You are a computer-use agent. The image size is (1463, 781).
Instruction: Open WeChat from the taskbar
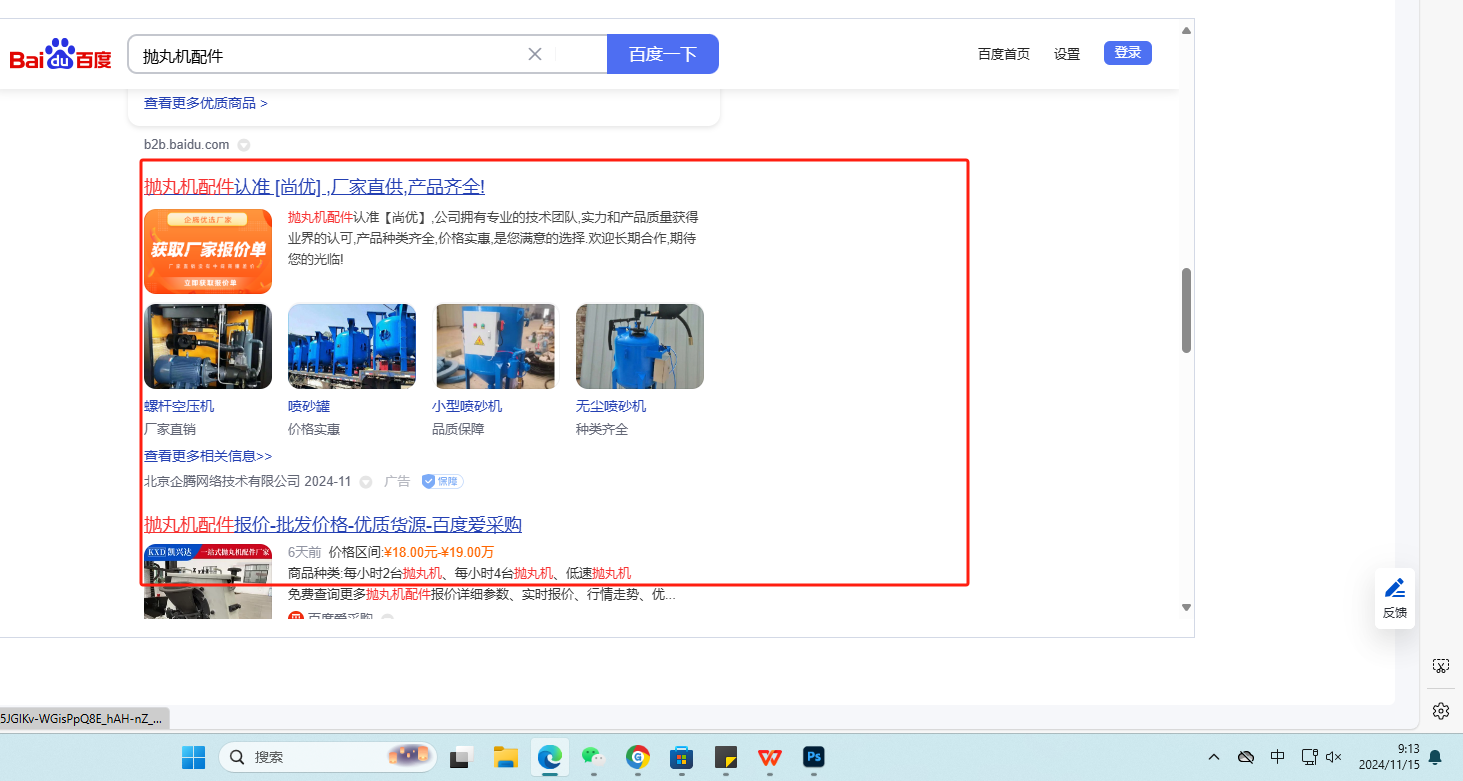[593, 757]
